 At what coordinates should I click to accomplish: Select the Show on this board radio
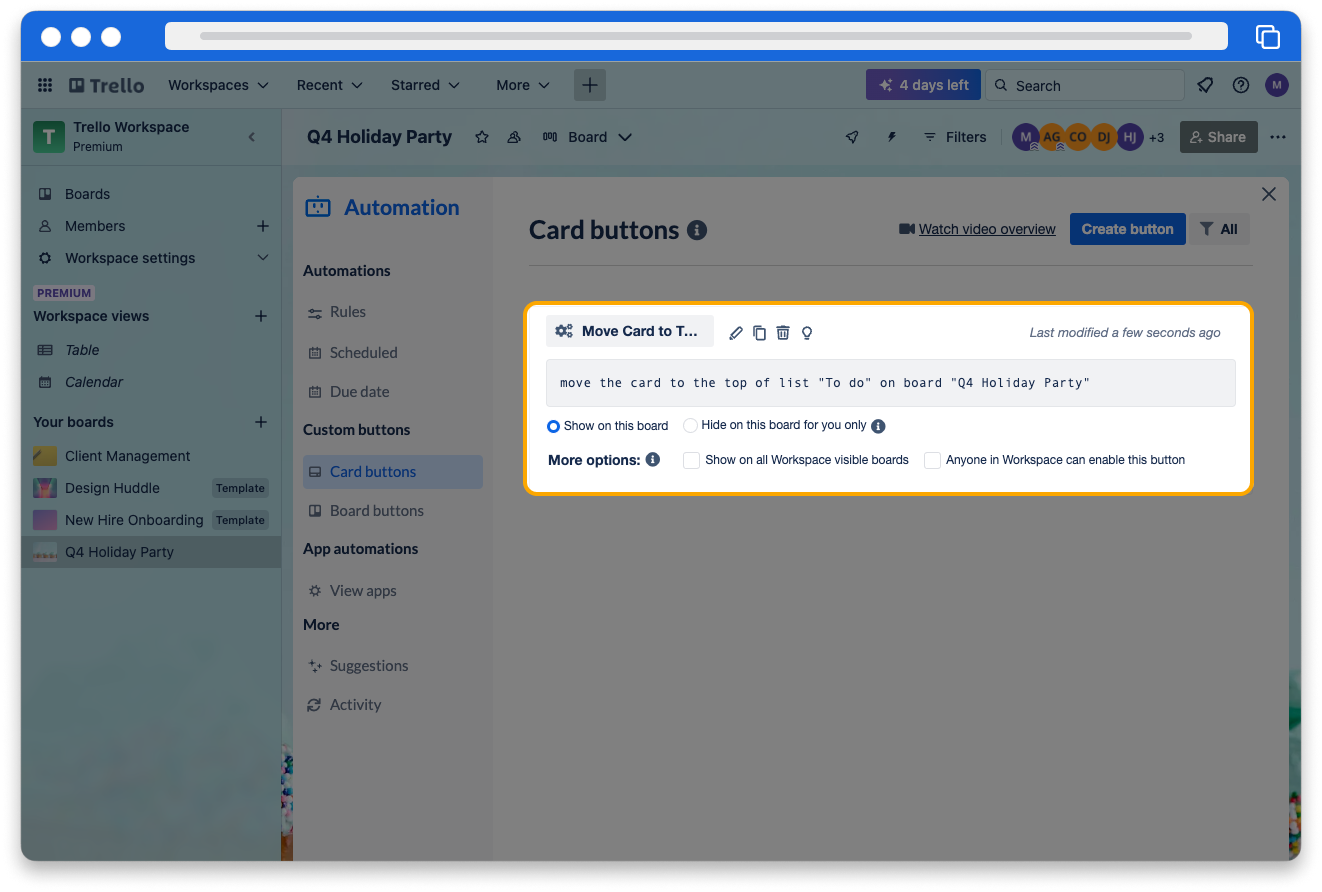point(553,426)
